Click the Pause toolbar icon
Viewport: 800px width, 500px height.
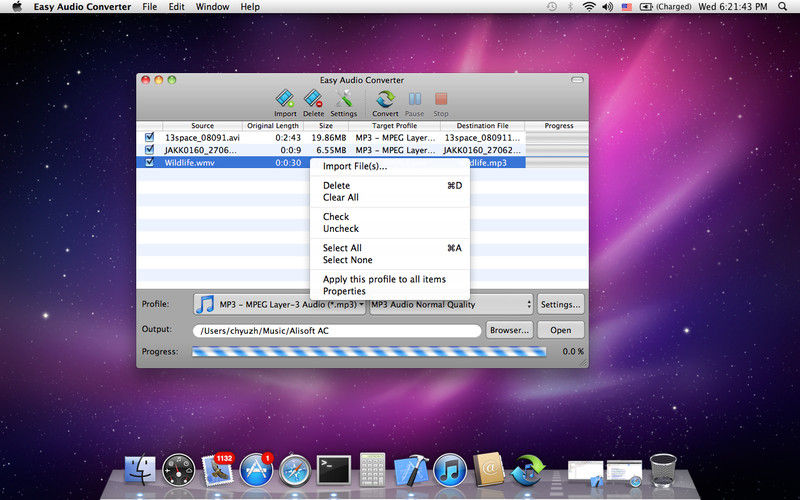[414, 103]
